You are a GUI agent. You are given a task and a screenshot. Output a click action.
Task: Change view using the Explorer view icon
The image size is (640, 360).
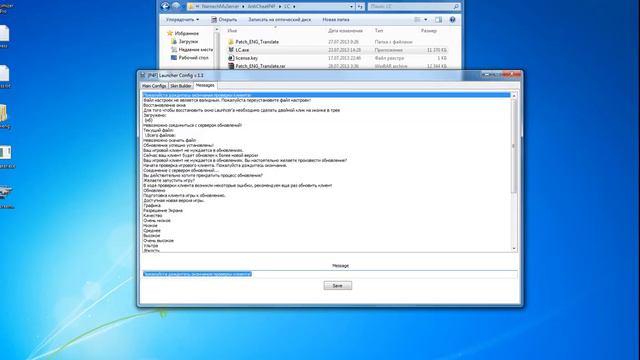(417, 20)
